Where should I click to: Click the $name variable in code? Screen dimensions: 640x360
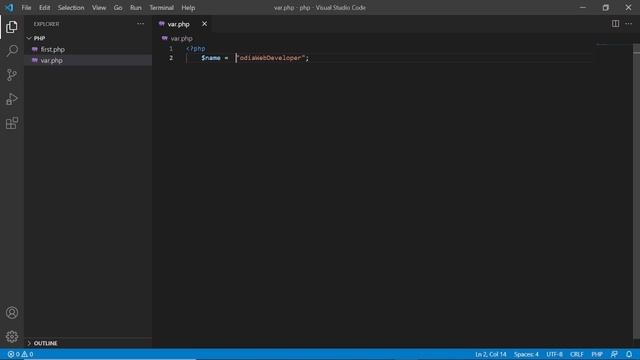211,58
